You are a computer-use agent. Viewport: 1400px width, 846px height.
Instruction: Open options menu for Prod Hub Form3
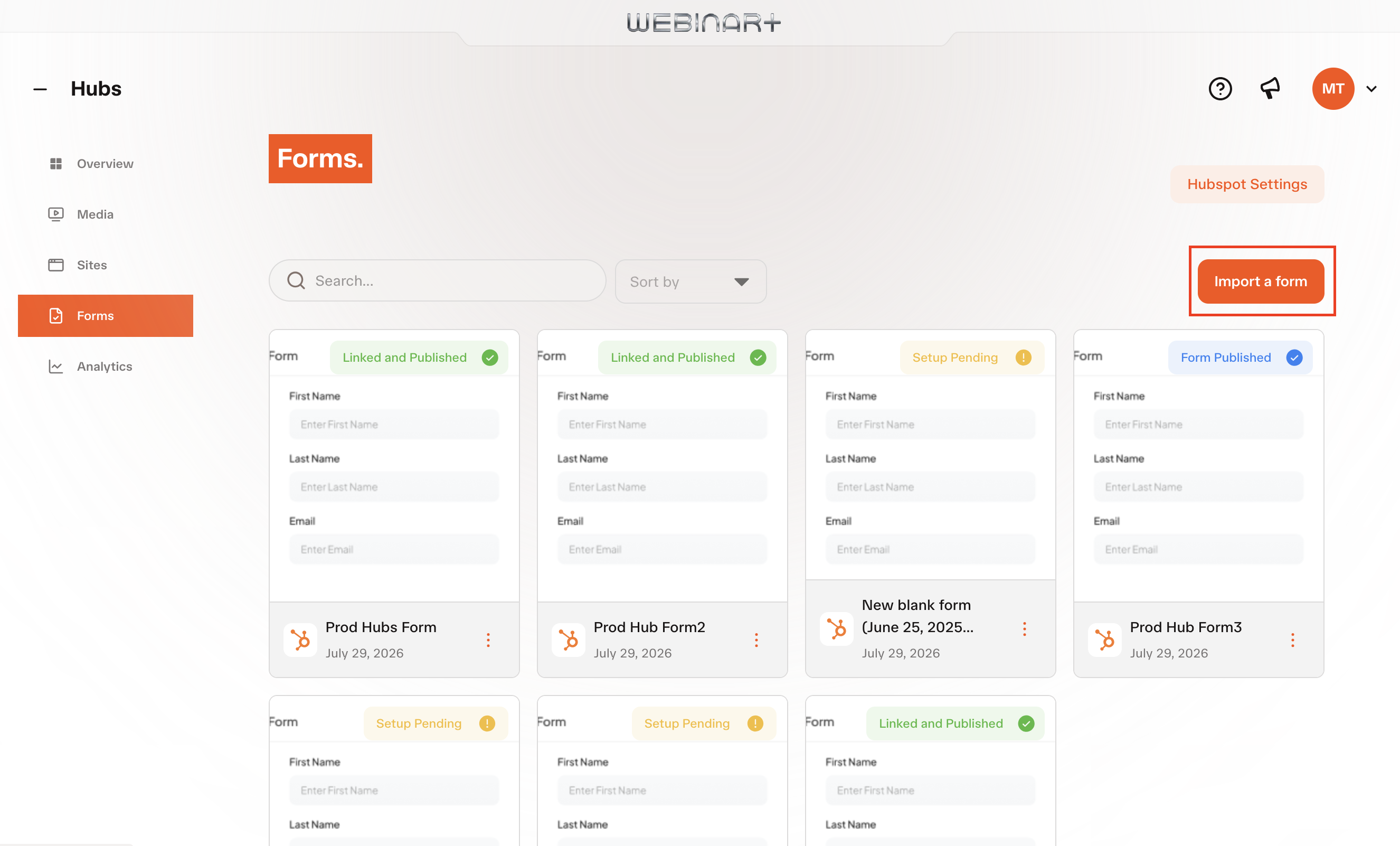(x=1293, y=640)
